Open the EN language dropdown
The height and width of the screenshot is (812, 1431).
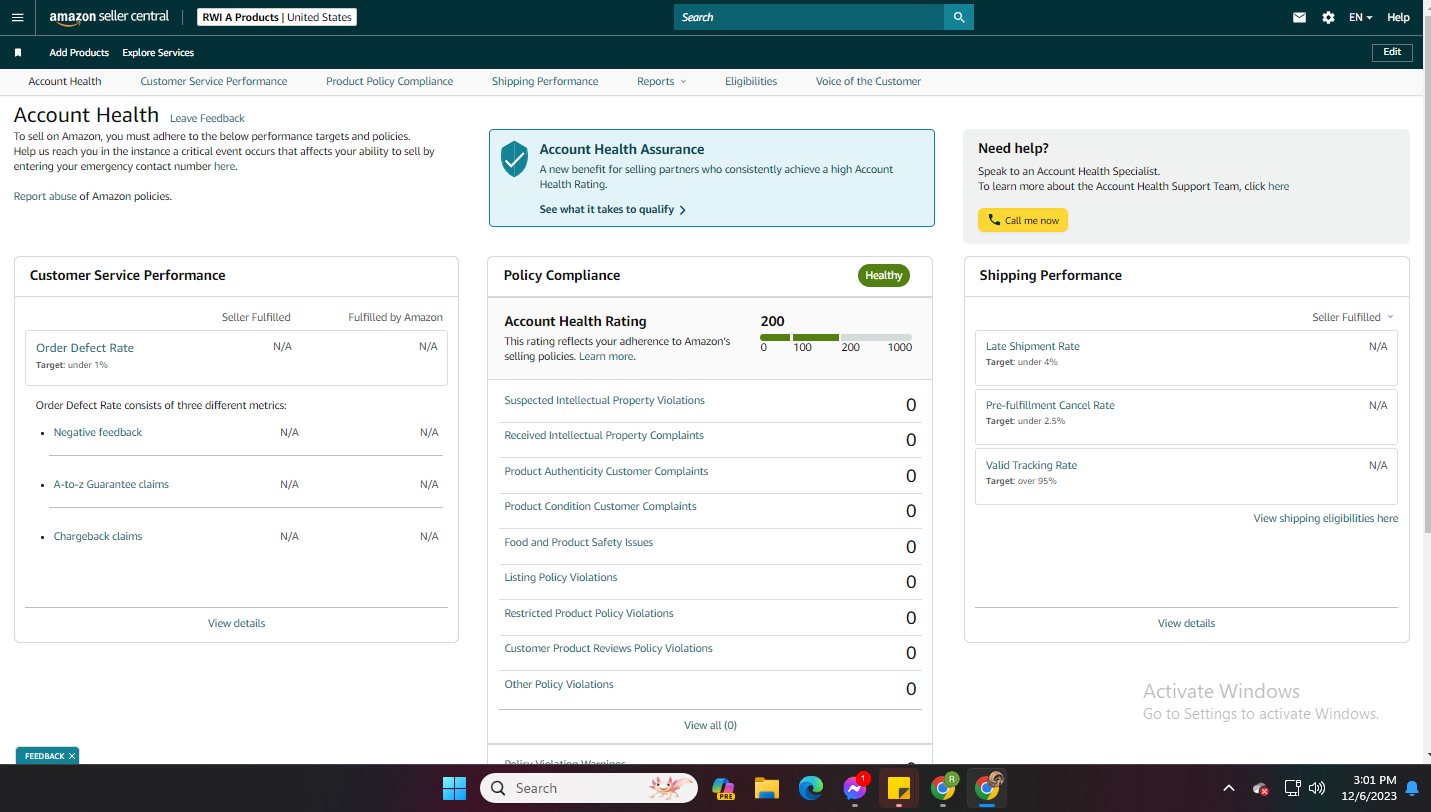point(1360,17)
